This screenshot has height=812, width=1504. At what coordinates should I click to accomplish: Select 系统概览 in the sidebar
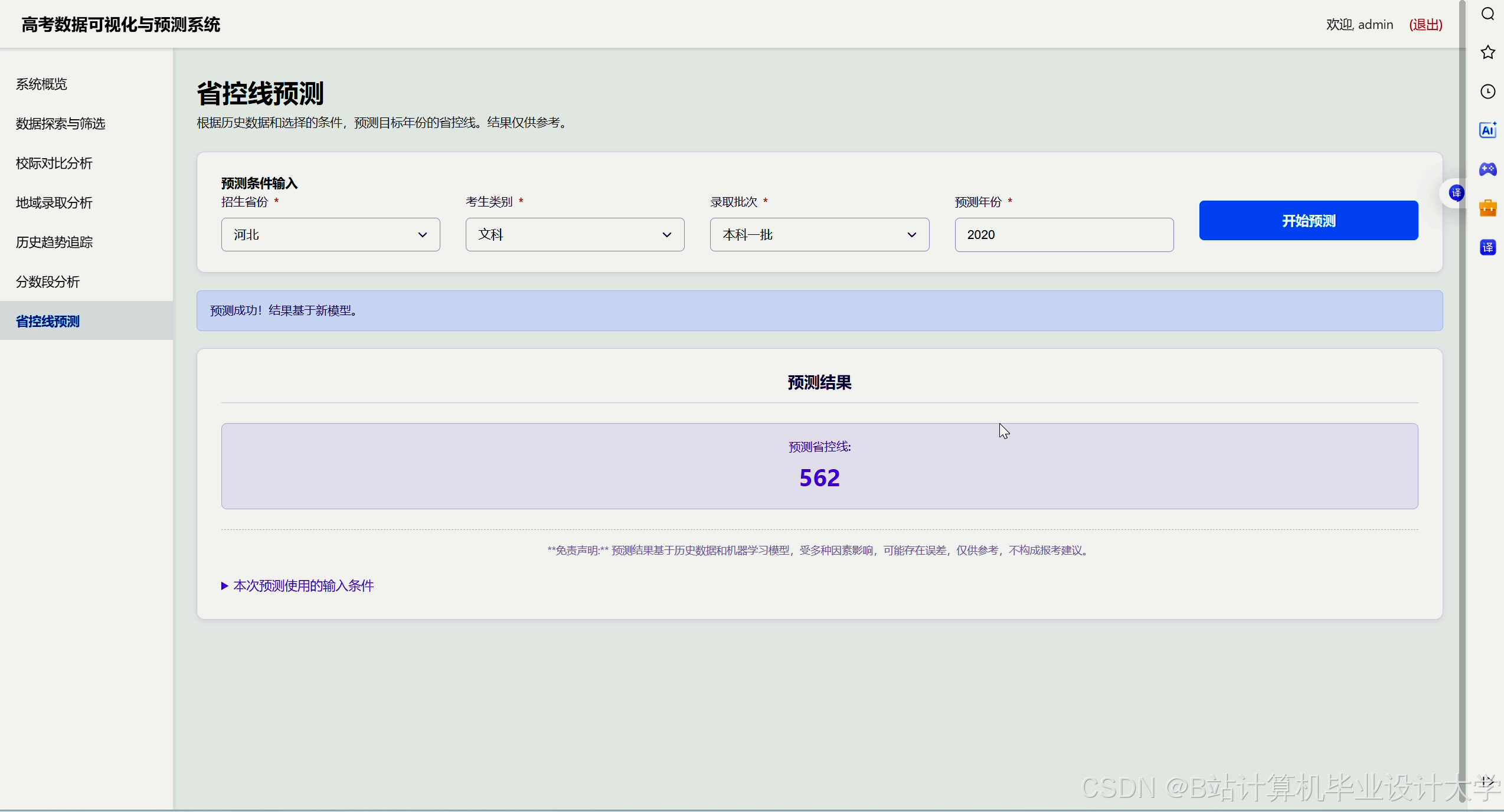41,84
